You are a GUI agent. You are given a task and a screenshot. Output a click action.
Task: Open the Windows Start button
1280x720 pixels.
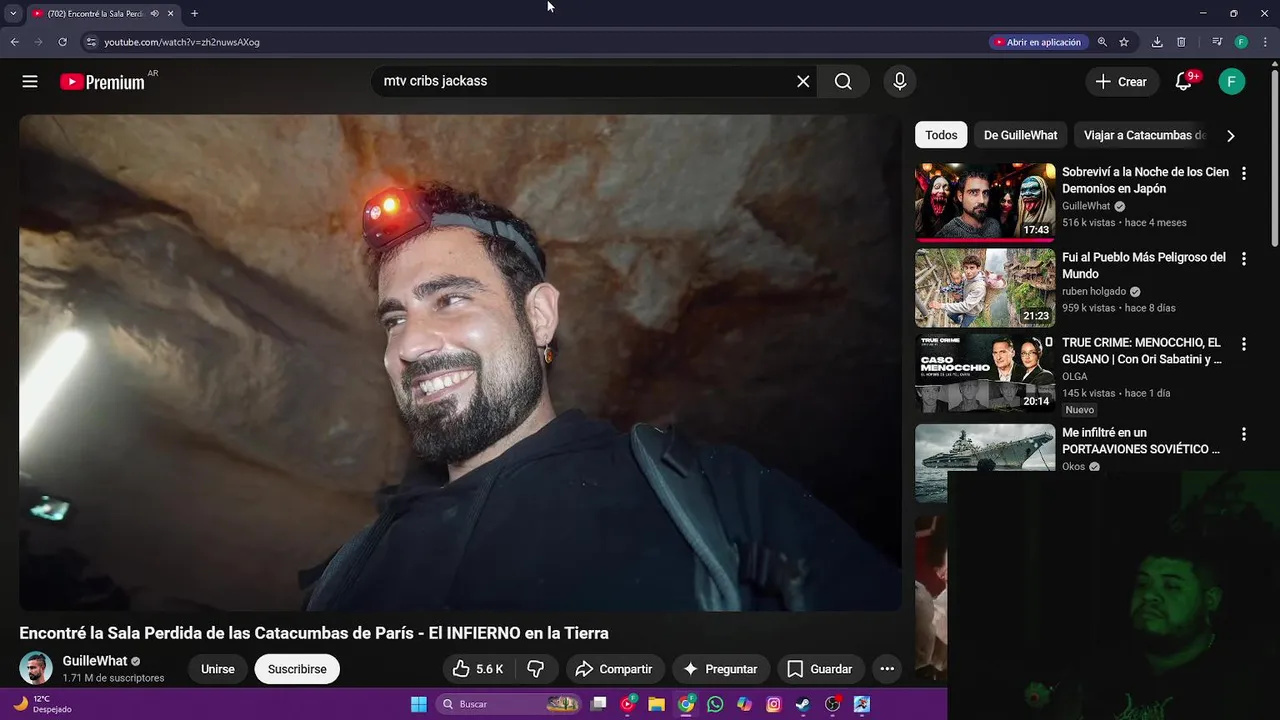(x=419, y=704)
